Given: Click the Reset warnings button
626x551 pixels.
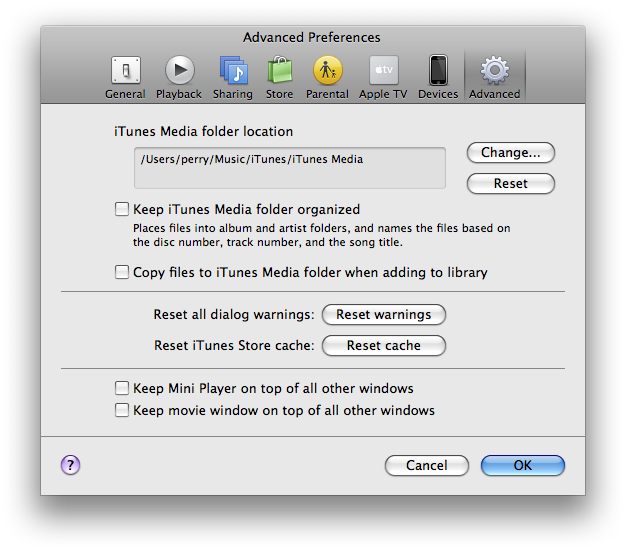Looking at the screenshot, I should (x=384, y=315).
